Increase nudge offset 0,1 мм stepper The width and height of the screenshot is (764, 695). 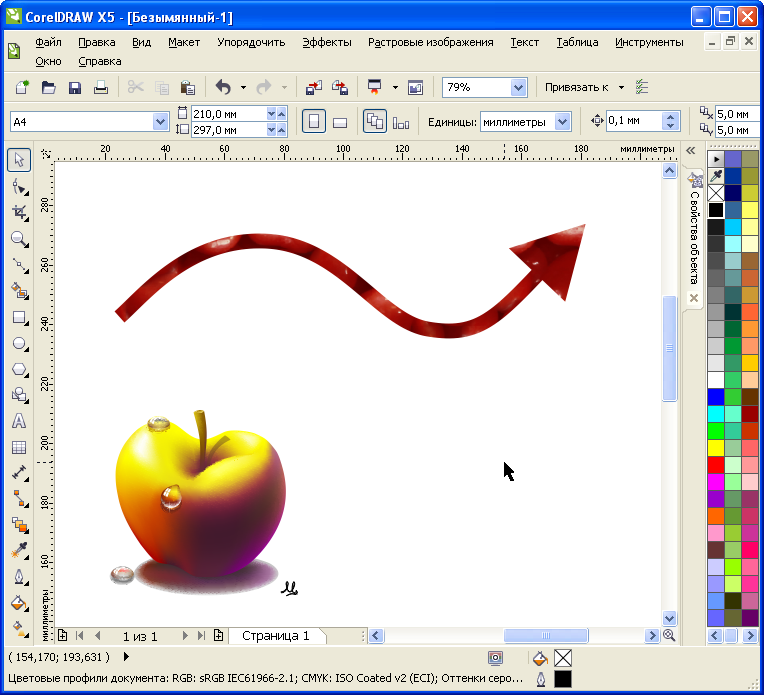click(670, 117)
